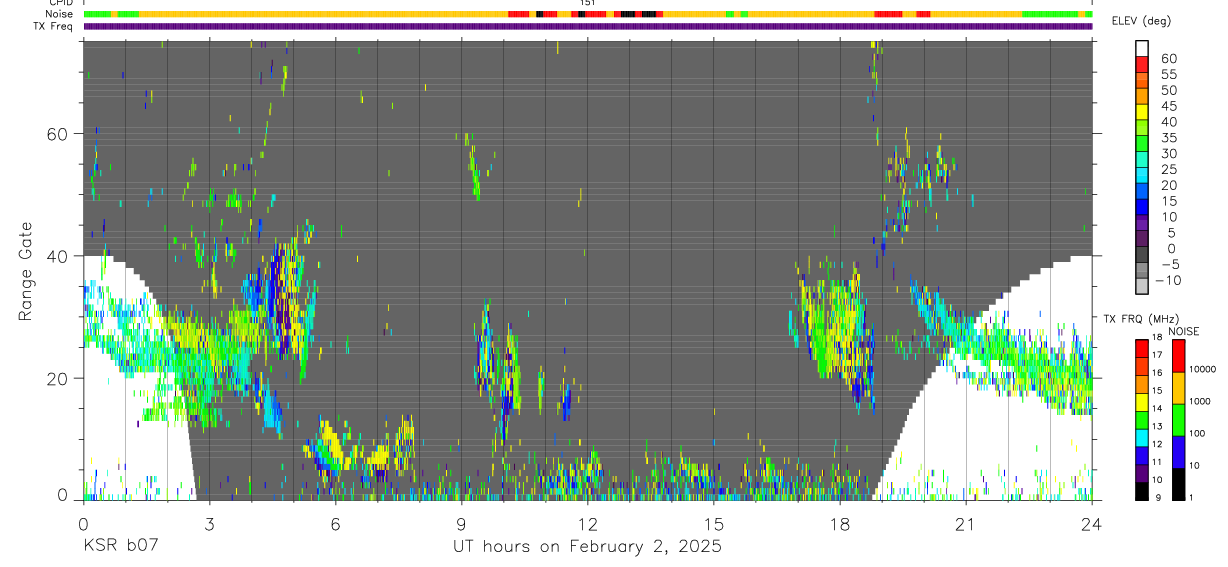Screen dimensions: 1228x567
Task: Click the '151' CPID value at top
Action: click(588, 3)
